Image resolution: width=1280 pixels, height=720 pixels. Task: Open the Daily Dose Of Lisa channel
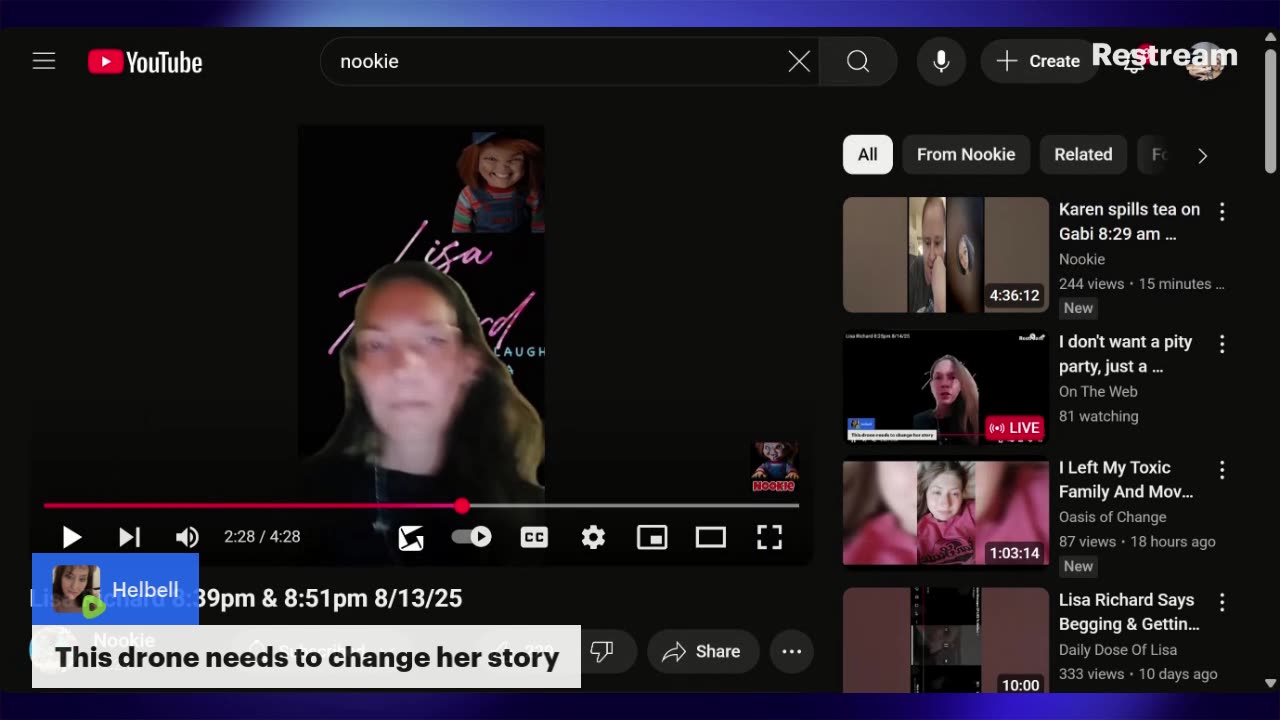coord(1117,649)
